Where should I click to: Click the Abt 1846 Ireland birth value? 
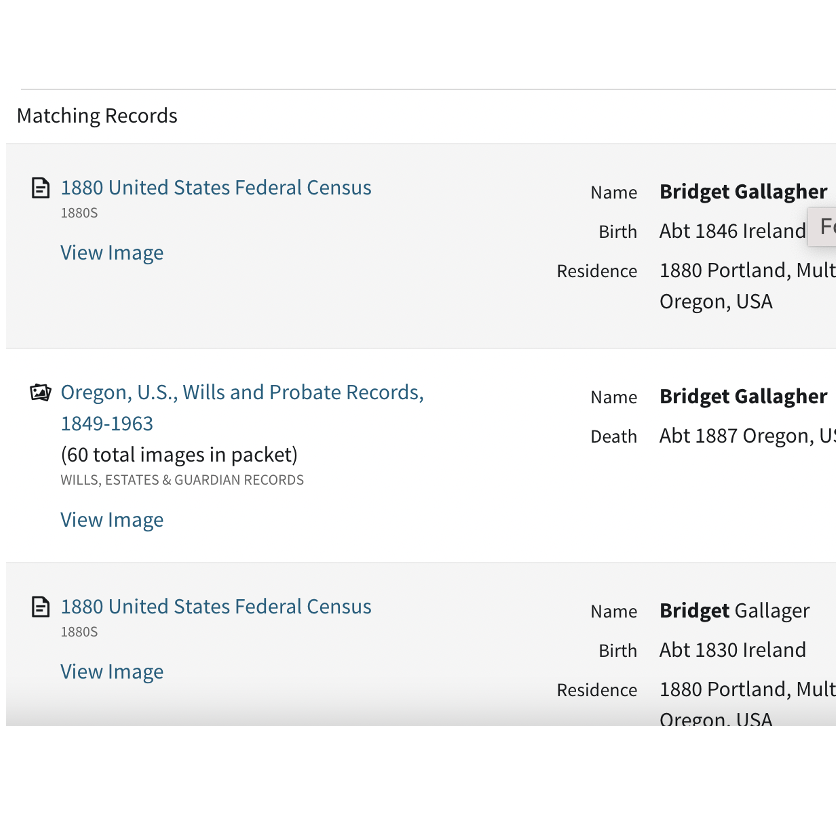point(733,231)
